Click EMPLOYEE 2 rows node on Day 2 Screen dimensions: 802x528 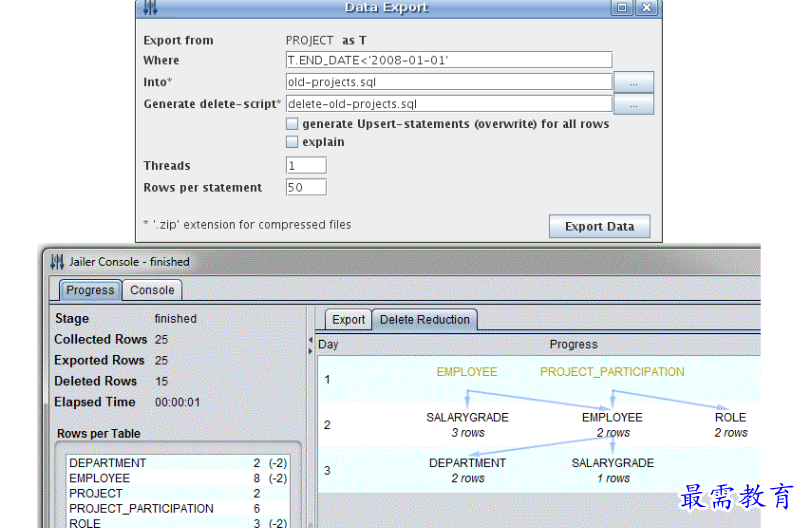point(612,425)
